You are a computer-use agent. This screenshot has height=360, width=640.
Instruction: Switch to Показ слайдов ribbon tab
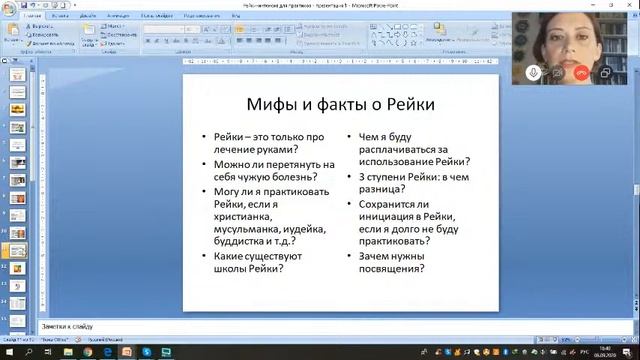click(x=157, y=16)
